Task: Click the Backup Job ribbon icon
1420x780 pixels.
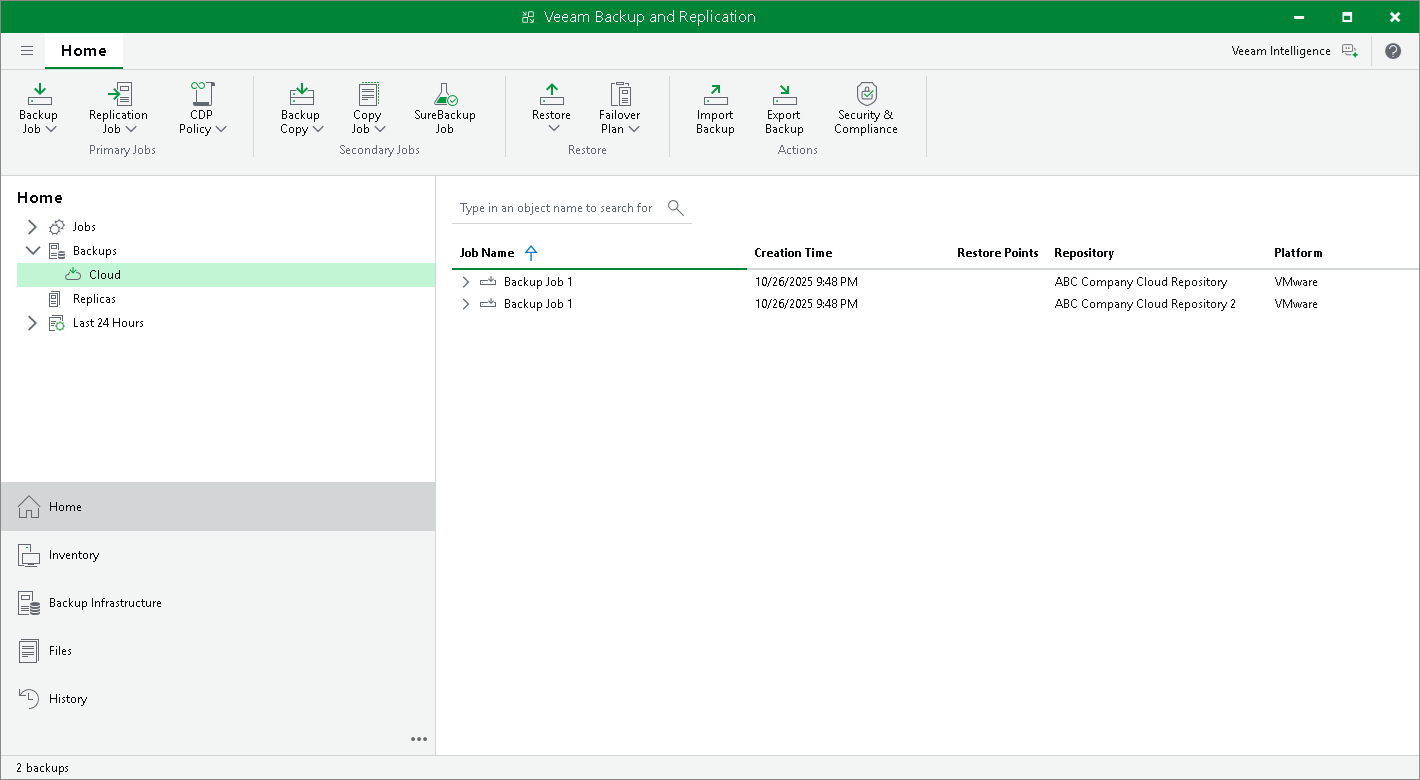Action: pos(39,96)
